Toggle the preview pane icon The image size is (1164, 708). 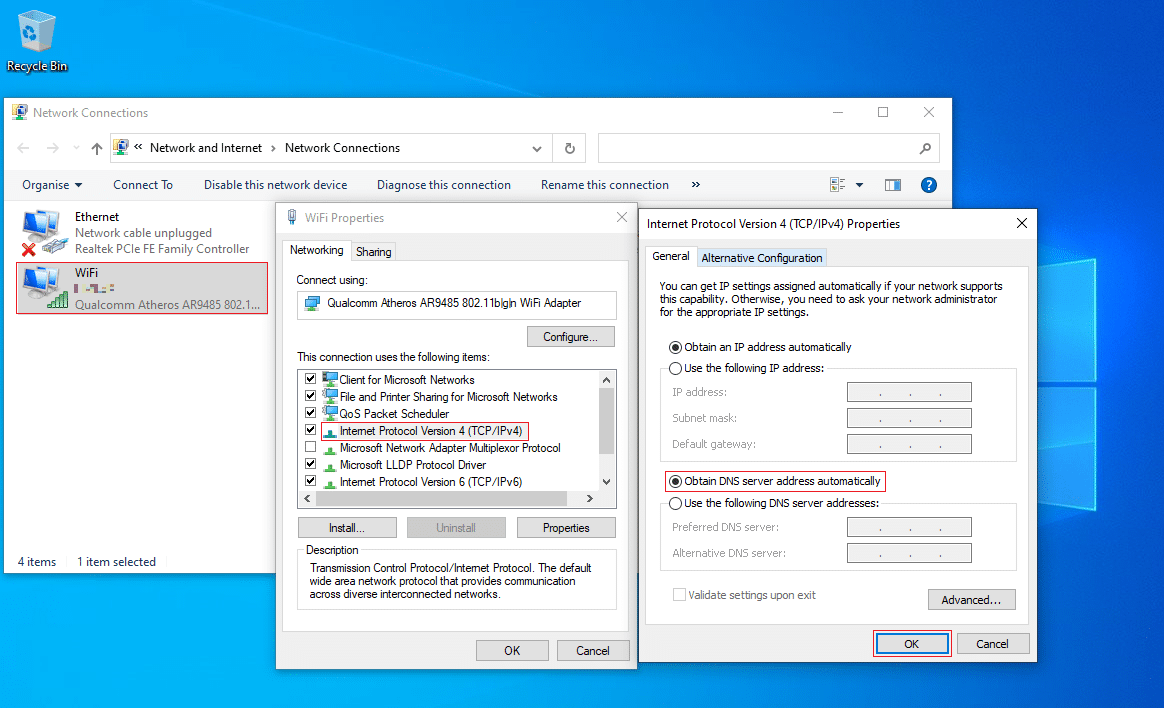point(893,185)
